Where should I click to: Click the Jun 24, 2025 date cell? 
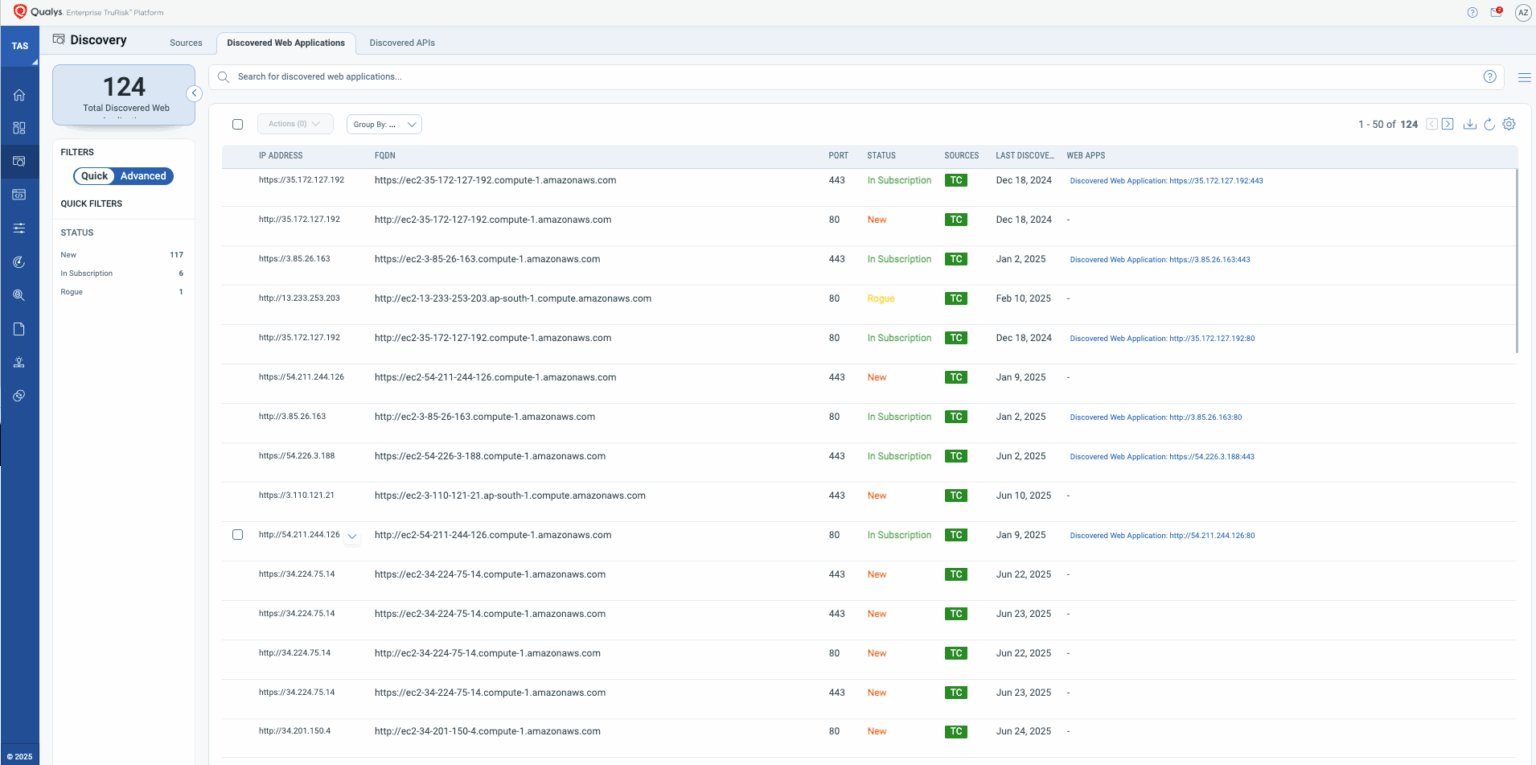[x=1023, y=731]
